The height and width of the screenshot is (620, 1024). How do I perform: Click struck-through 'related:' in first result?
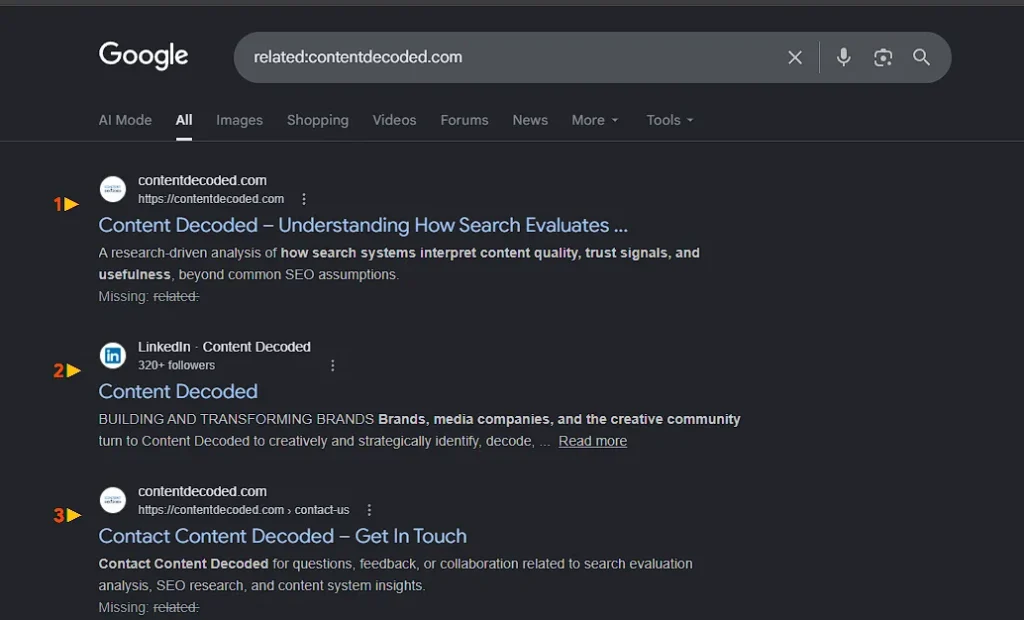(x=176, y=297)
